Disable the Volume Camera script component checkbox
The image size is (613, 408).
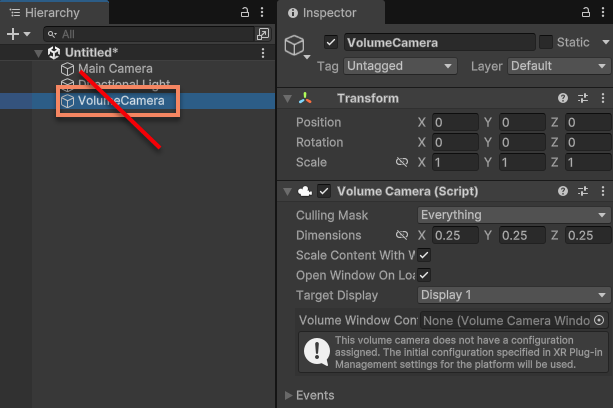324,191
